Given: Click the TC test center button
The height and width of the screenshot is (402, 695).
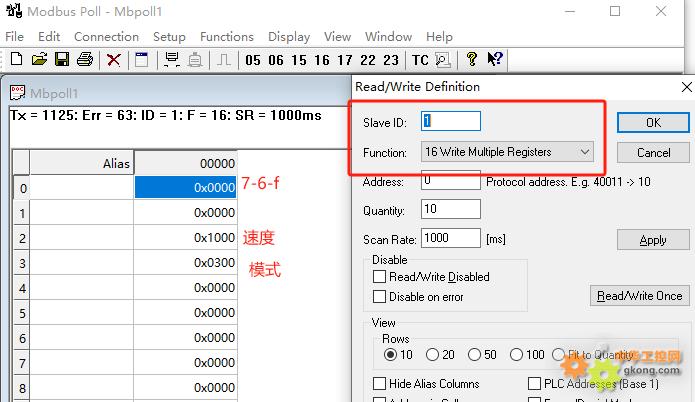Looking at the screenshot, I should coord(420,60).
